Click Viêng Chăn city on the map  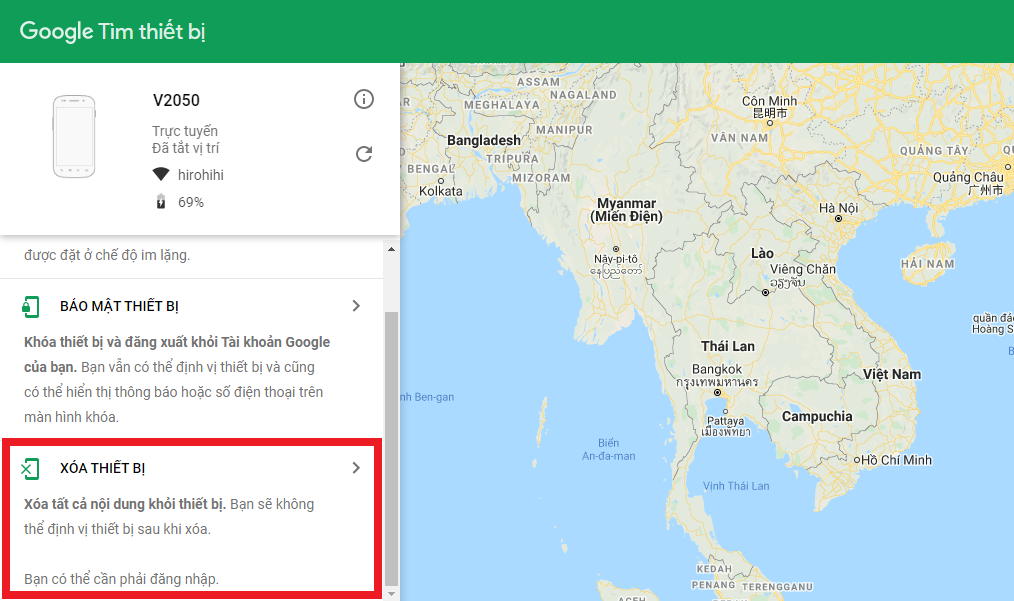click(x=803, y=269)
